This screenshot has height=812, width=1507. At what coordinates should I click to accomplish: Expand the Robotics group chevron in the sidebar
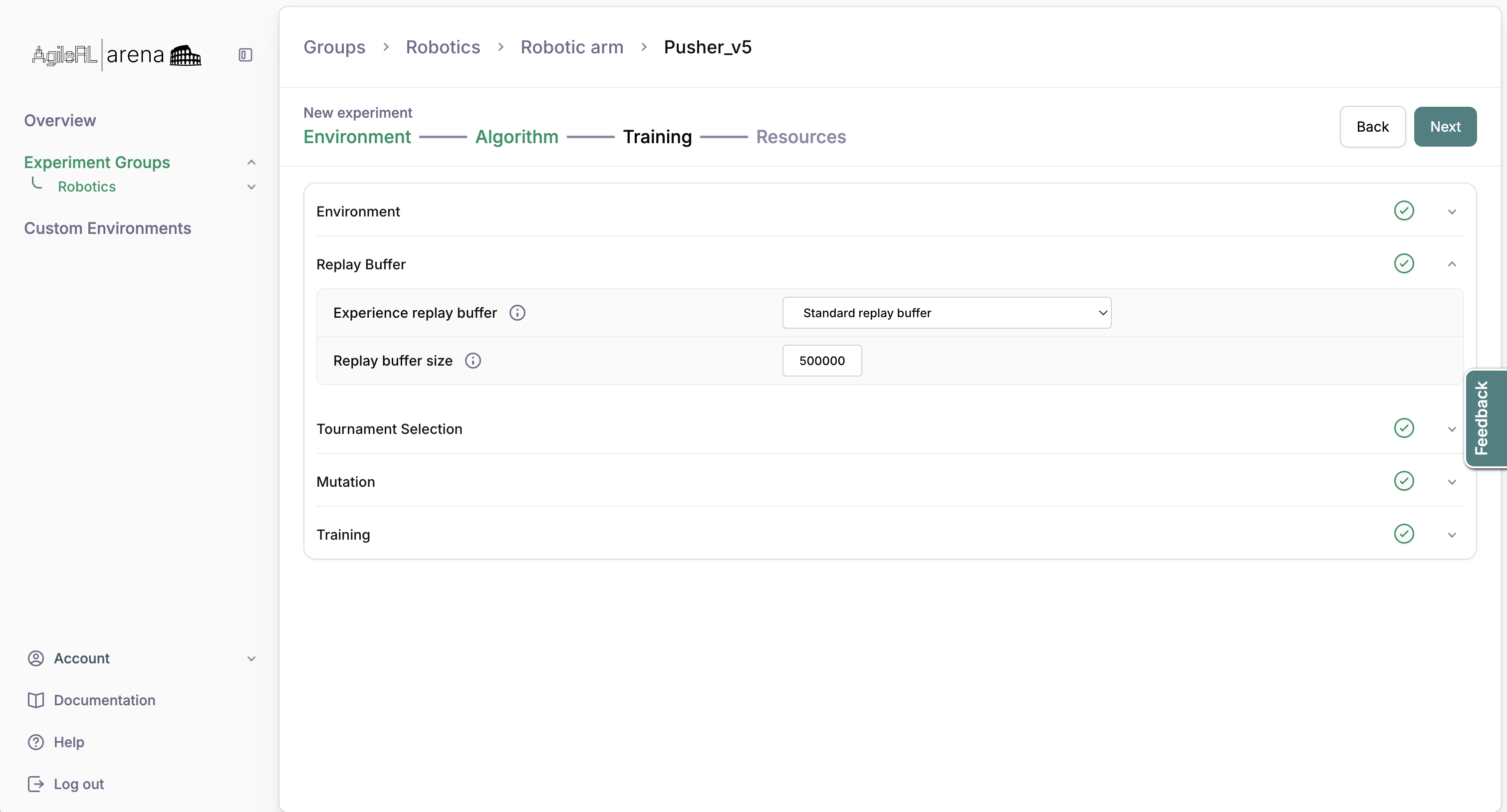pos(251,187)
